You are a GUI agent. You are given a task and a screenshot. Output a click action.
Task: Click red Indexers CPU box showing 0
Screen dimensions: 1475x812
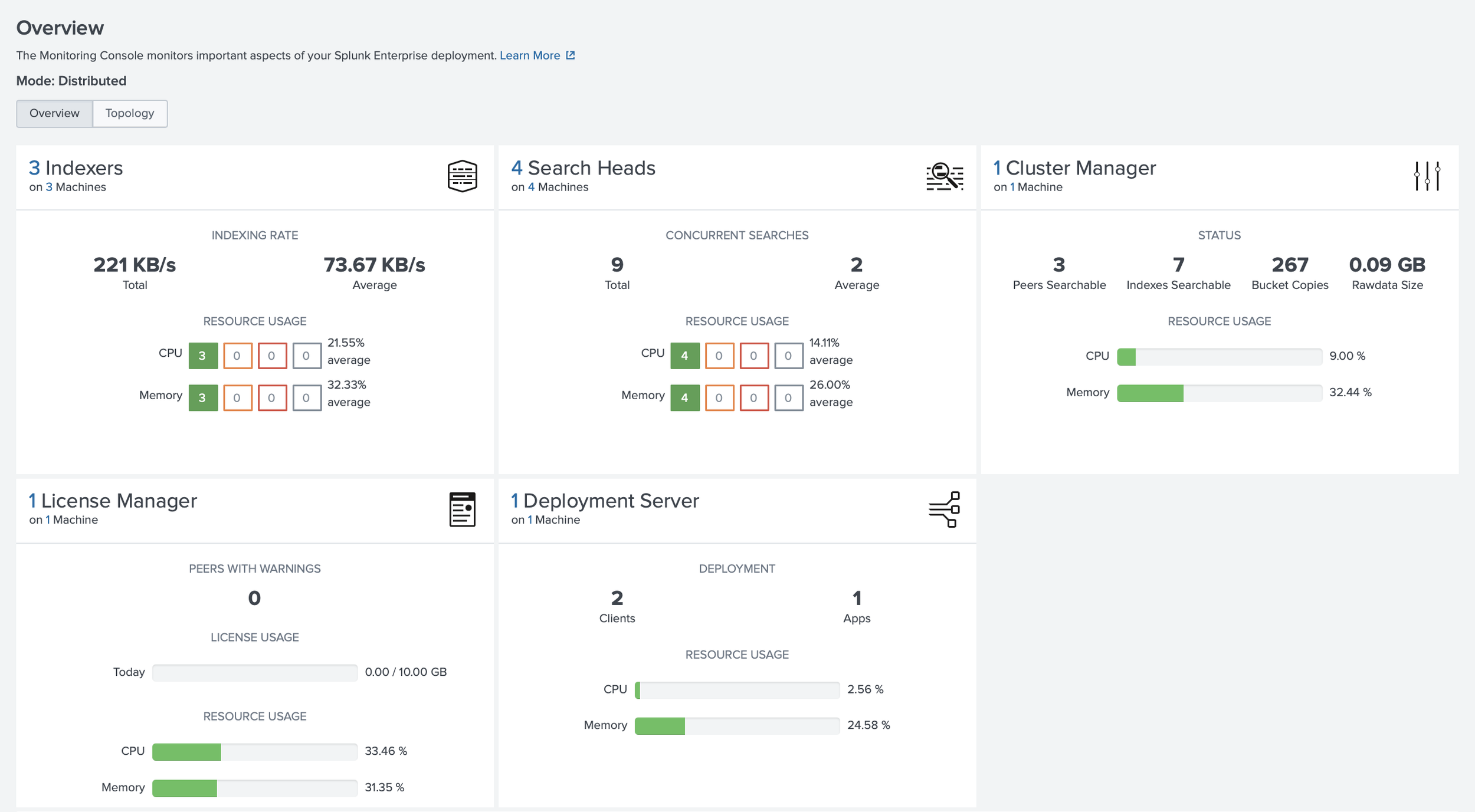[272, 356]
